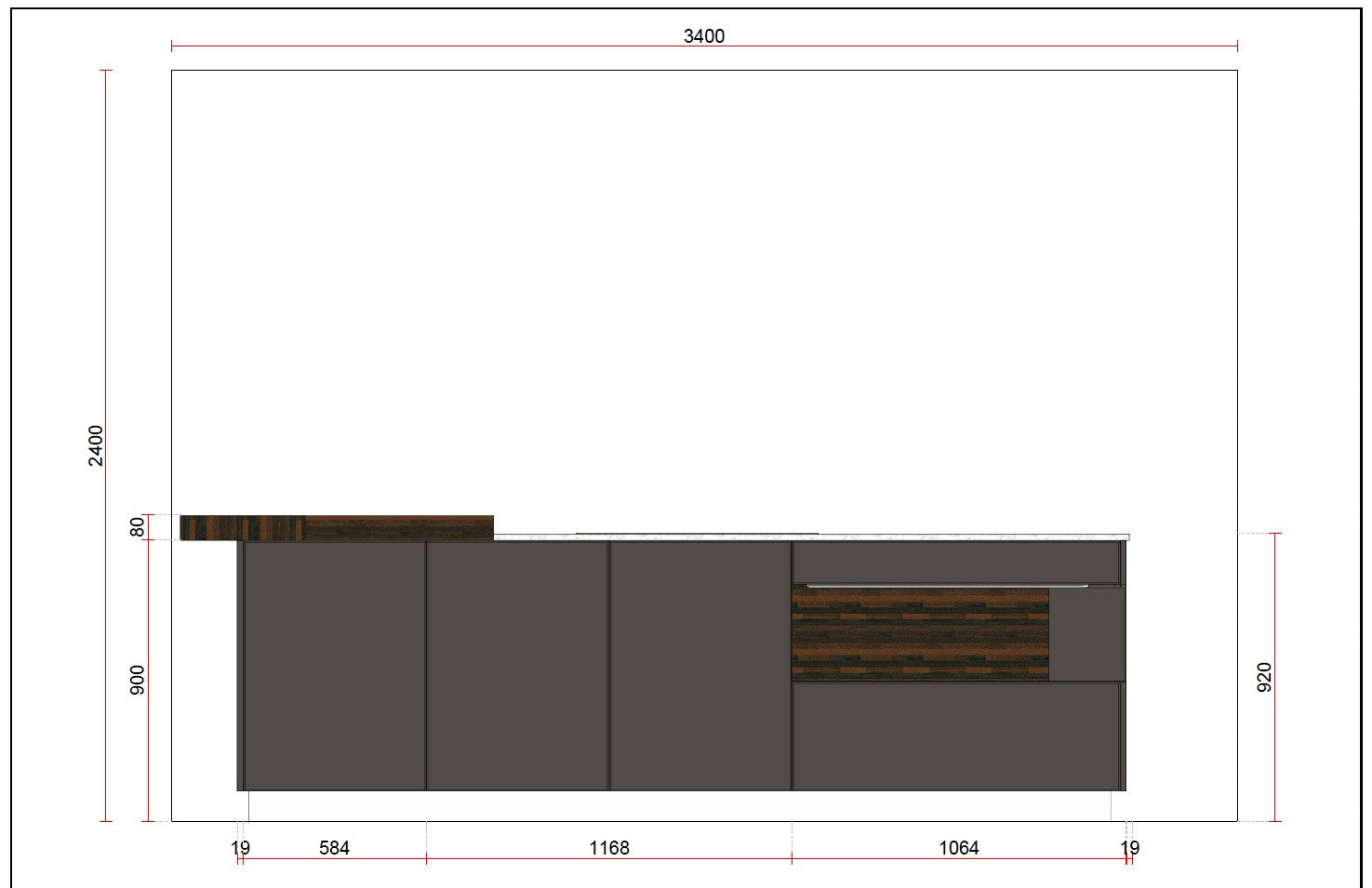The image size is (1372, 888).
Task: Click the right 19 end panel dimension
Action: (1129, 847)
